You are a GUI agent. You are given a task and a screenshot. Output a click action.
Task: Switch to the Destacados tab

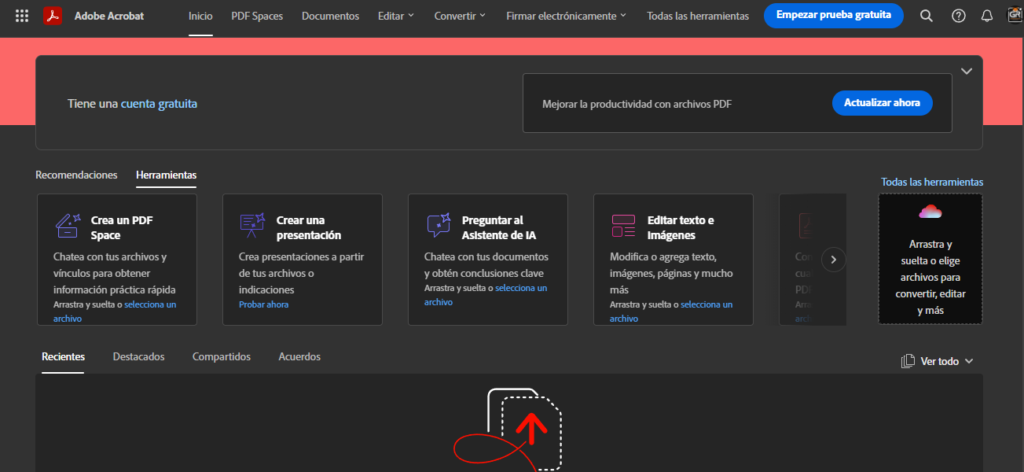(x=138, y=356)
